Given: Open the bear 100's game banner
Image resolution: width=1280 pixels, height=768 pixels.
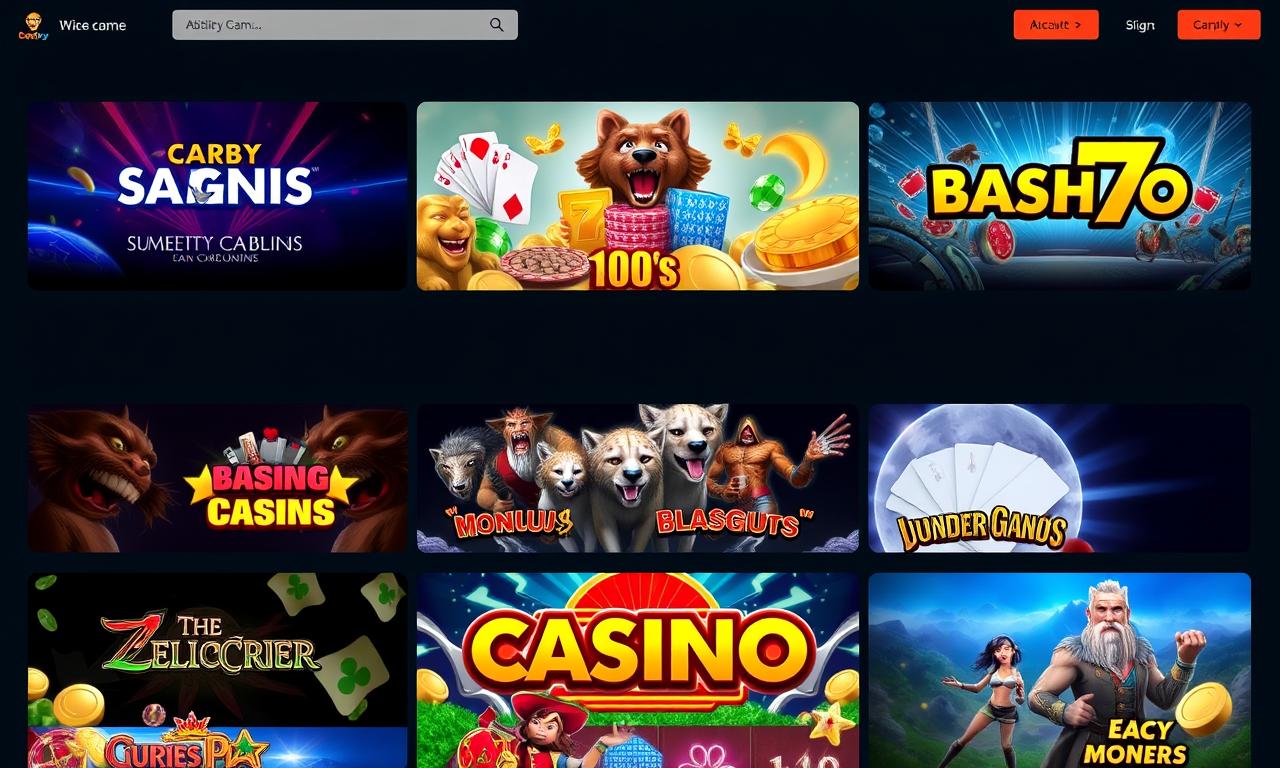Looking at the screenshot, I should tap(637, 196).
